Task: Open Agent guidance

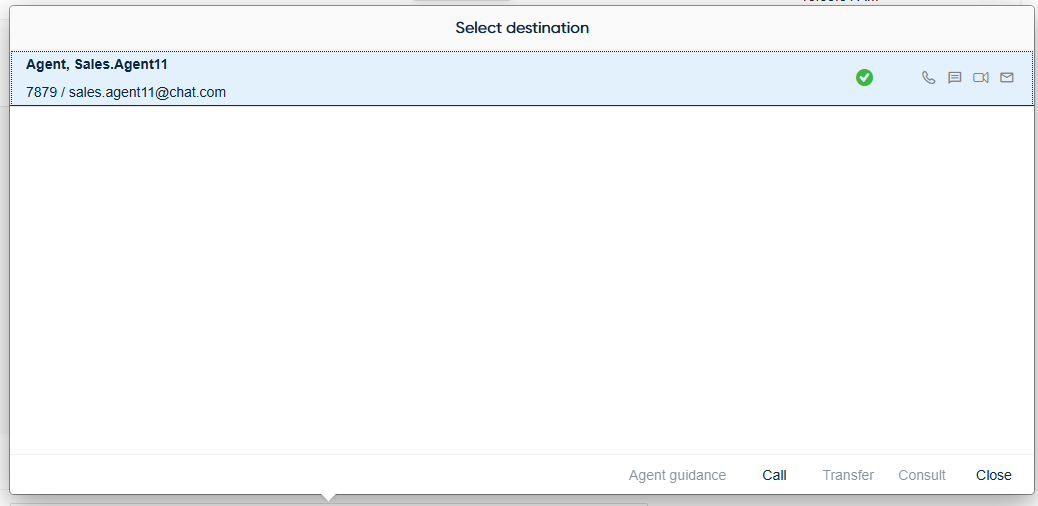Action: [x=677, y=475]
